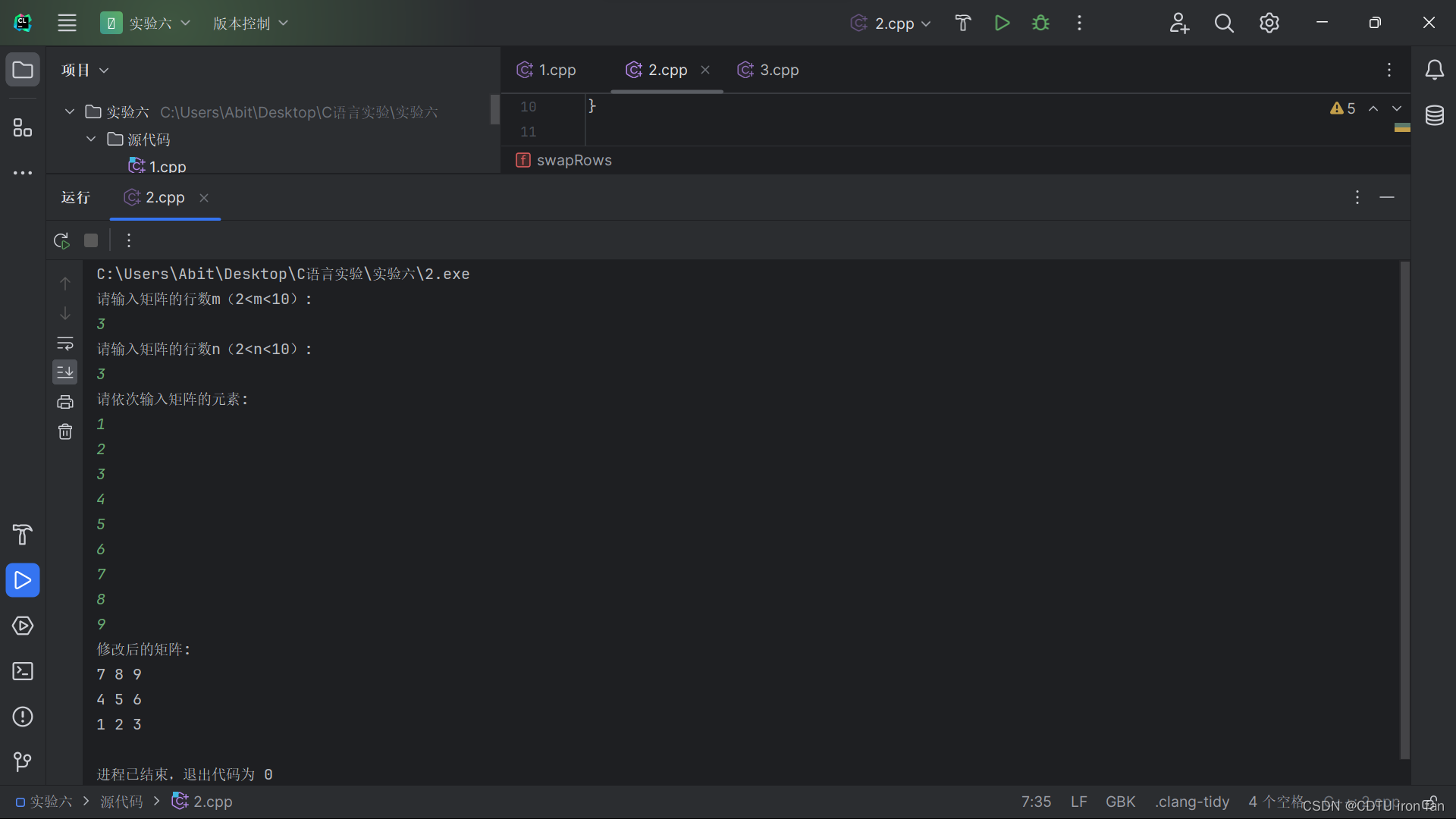Screen dimensions: 1456x819
Task: Click the Build hammer icon in top toolbar
Action: (962, 23)
